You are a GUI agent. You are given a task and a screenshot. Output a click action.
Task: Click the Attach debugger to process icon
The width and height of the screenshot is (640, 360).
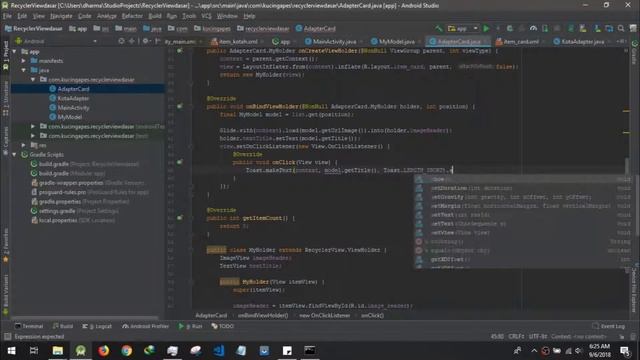(x=545, y=29)
